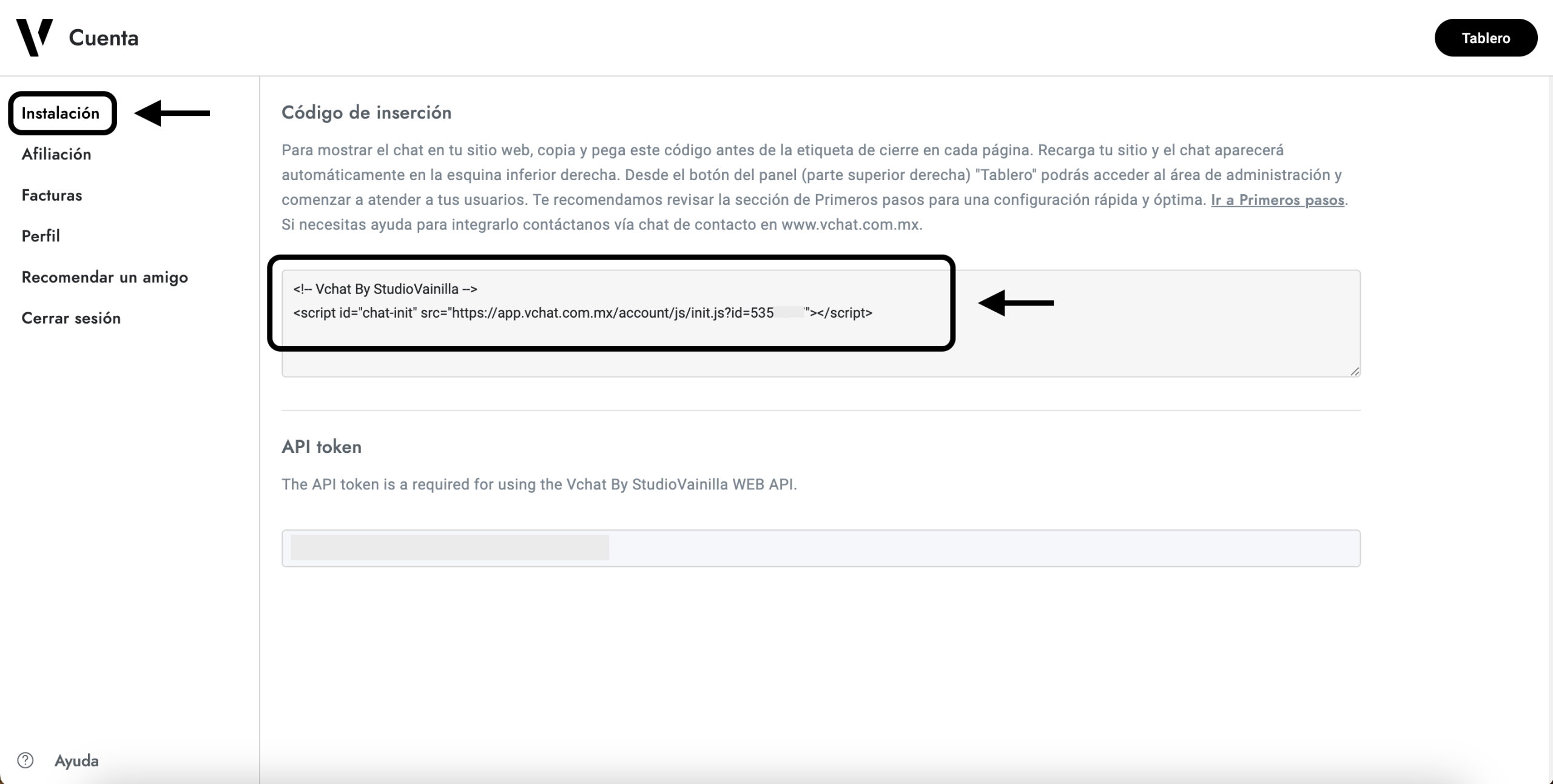This screenshot has width=1553, height=784.
Task: Click the Vchat V logo
Action: point(35,38)
